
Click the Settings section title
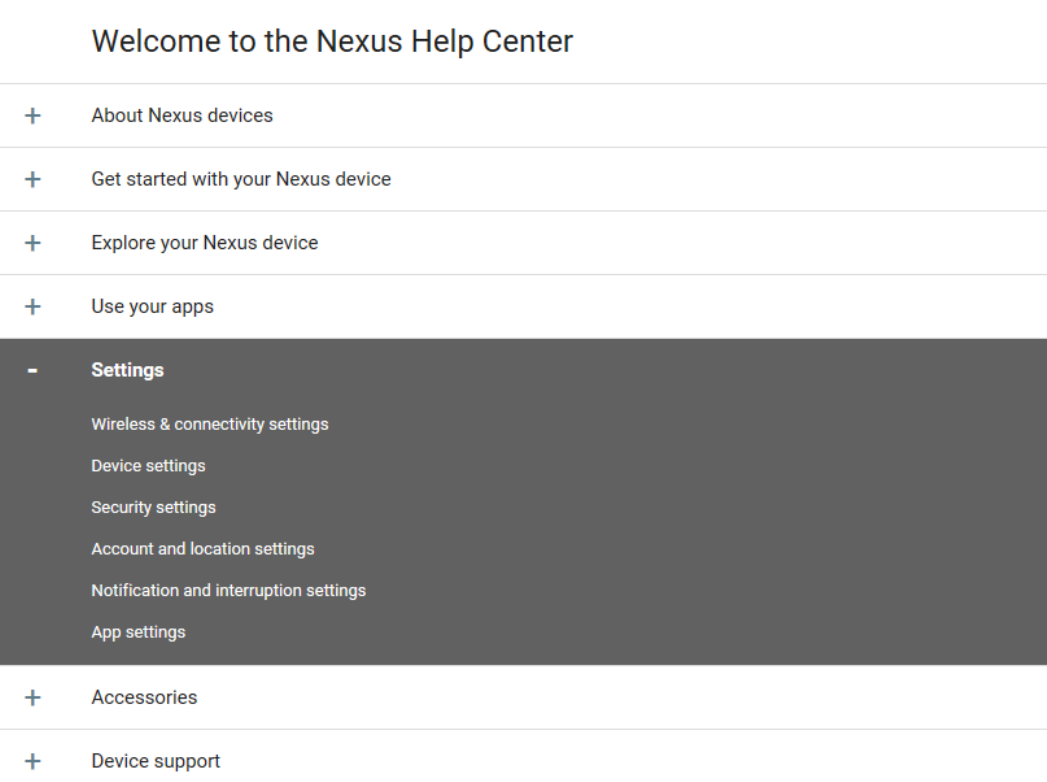tap(128, 370)
